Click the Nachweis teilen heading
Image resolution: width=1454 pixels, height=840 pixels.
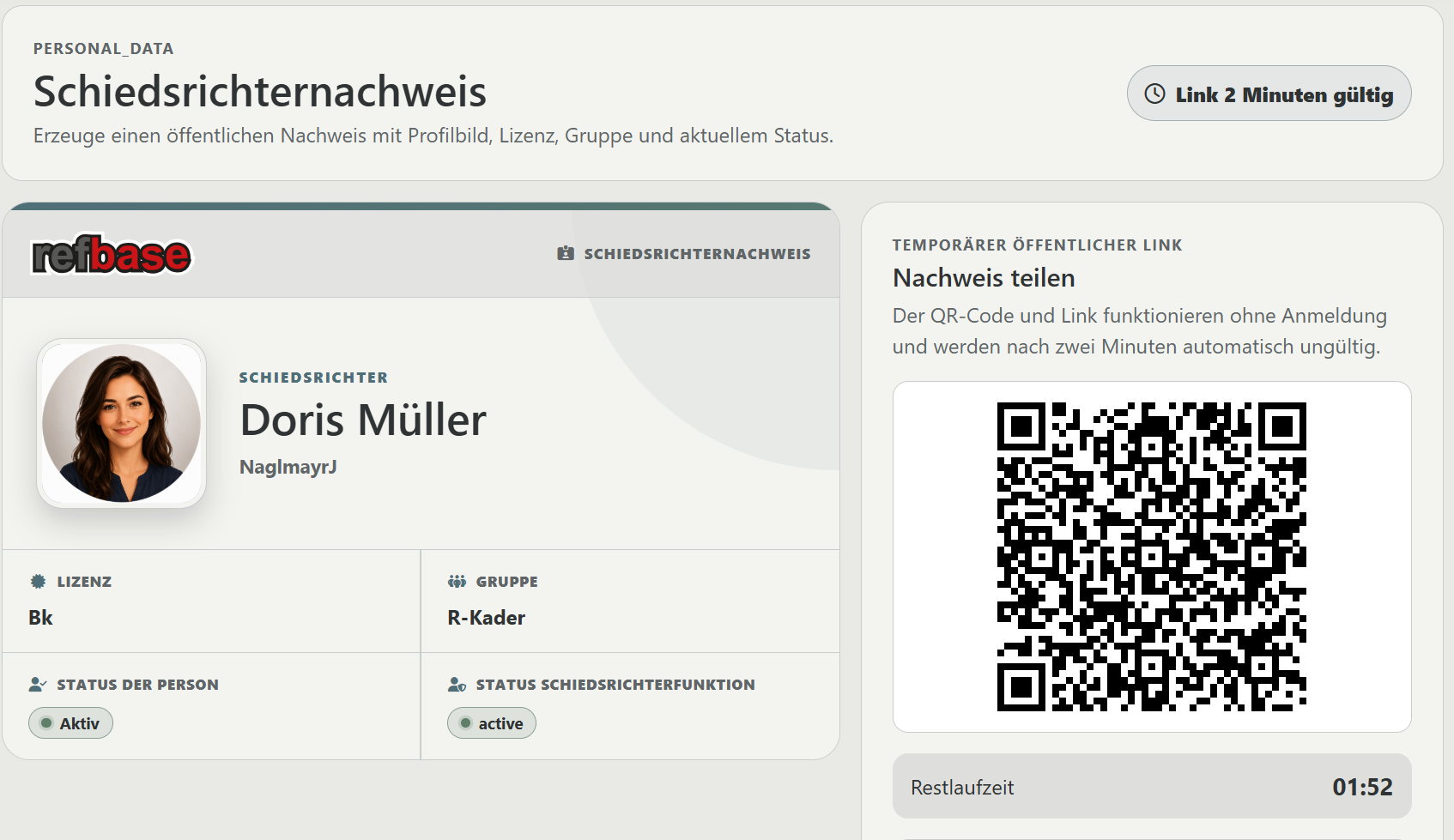pos(984,277)
